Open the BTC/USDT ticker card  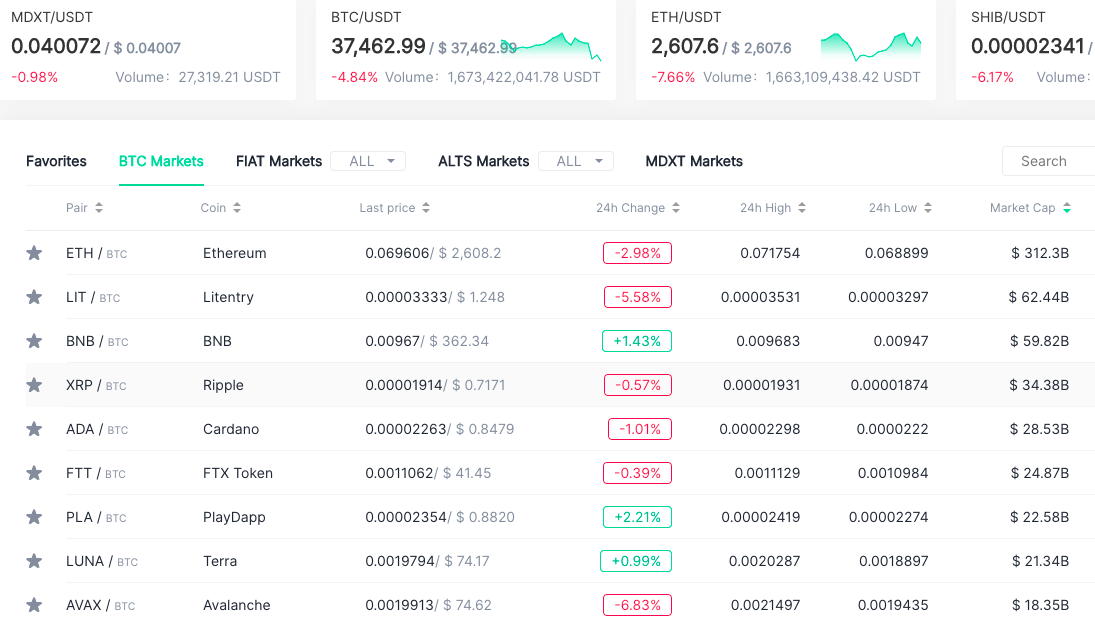pos(466,50)
